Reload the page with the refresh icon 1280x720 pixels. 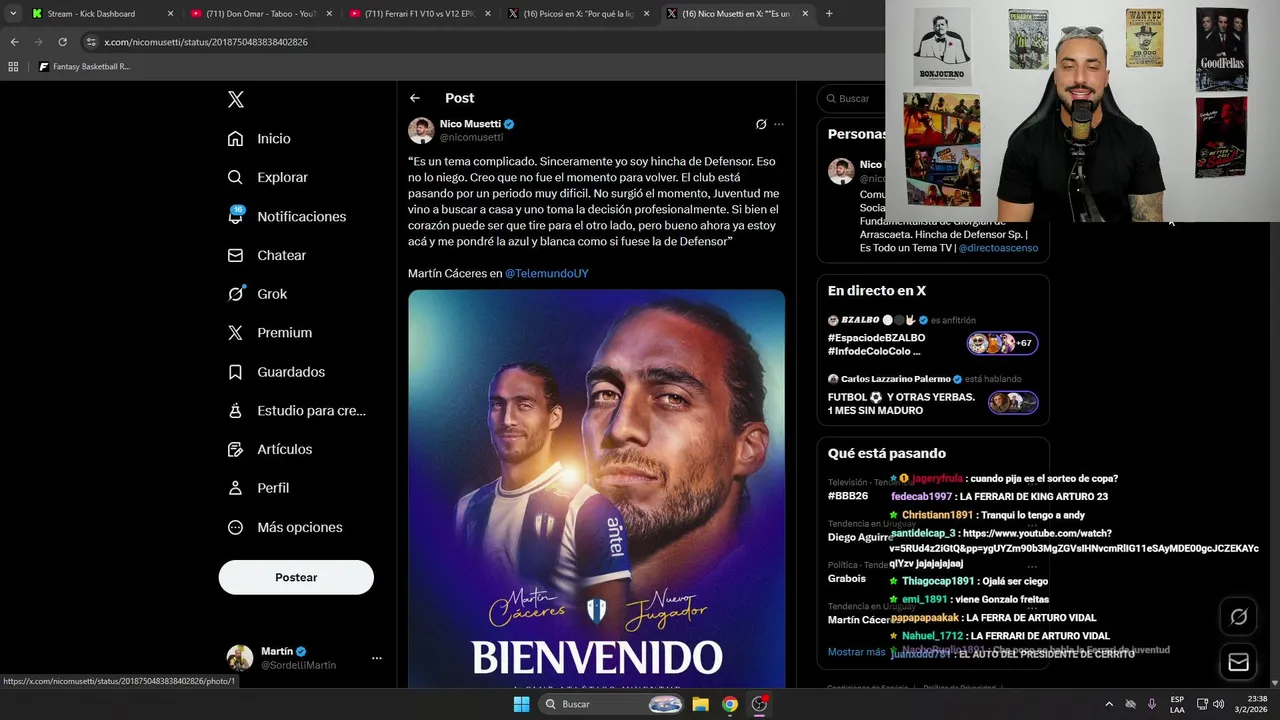[x=62, y=42]
